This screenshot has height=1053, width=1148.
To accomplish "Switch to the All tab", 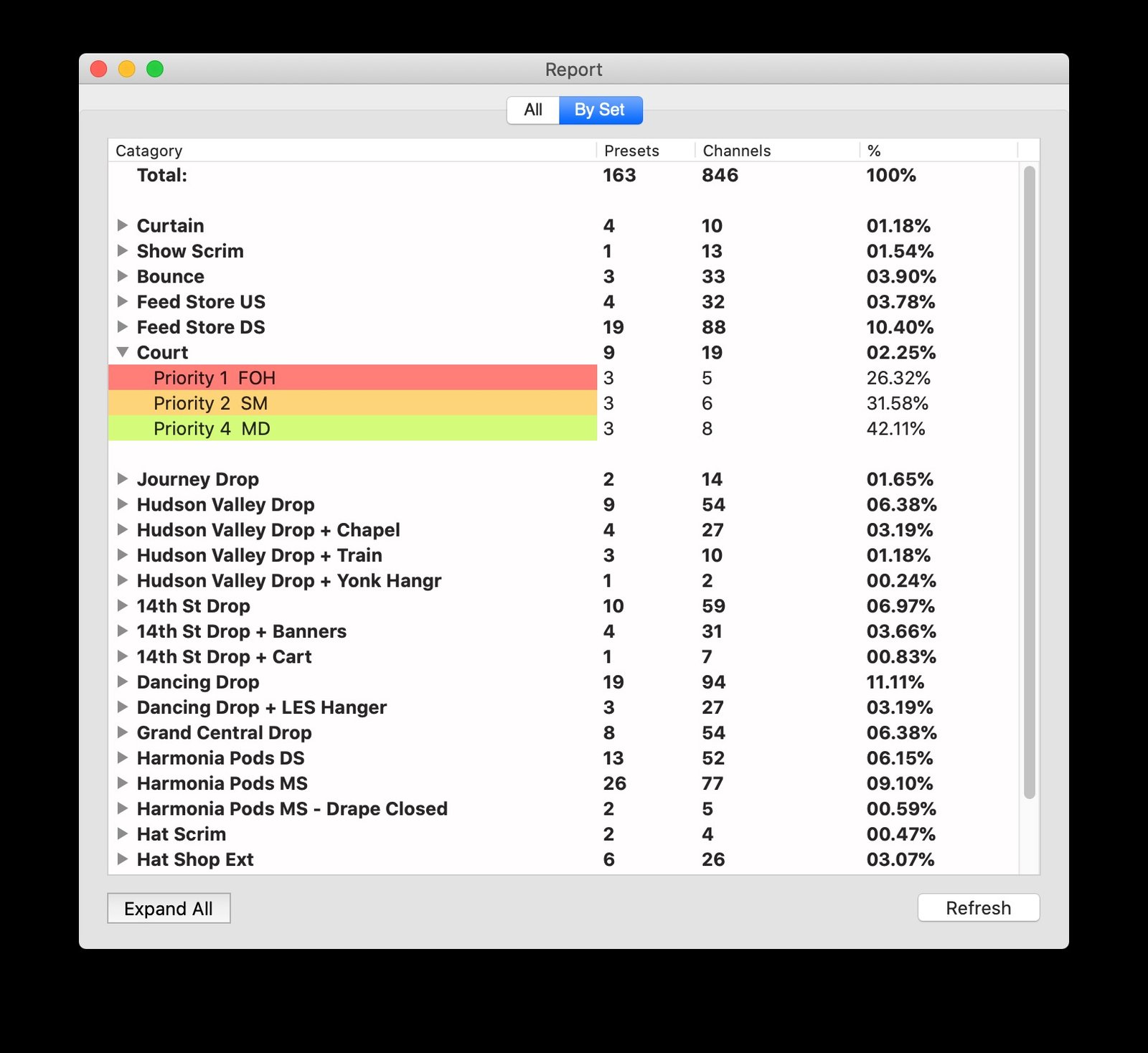I will click(x=533, y=110).
